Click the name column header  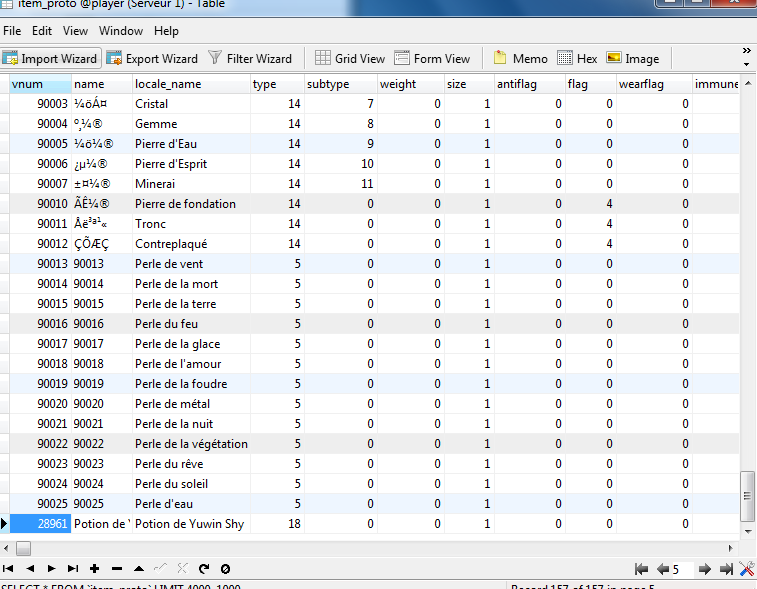(x=102, y=84)
